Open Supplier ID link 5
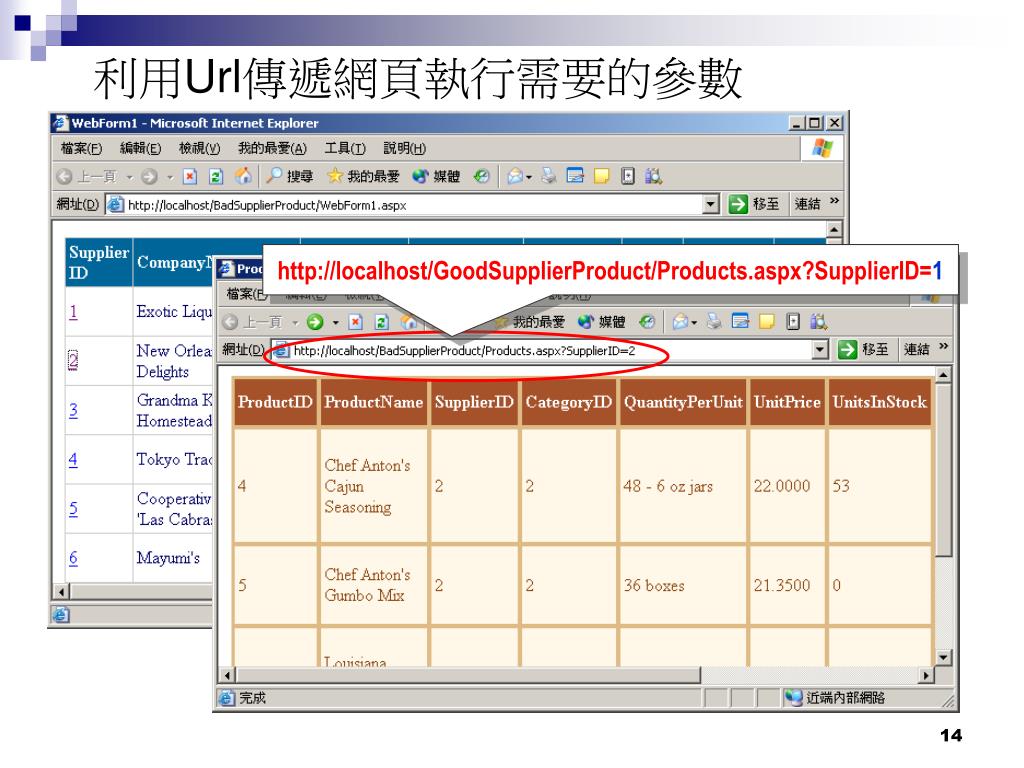 [x=73, y=509]
